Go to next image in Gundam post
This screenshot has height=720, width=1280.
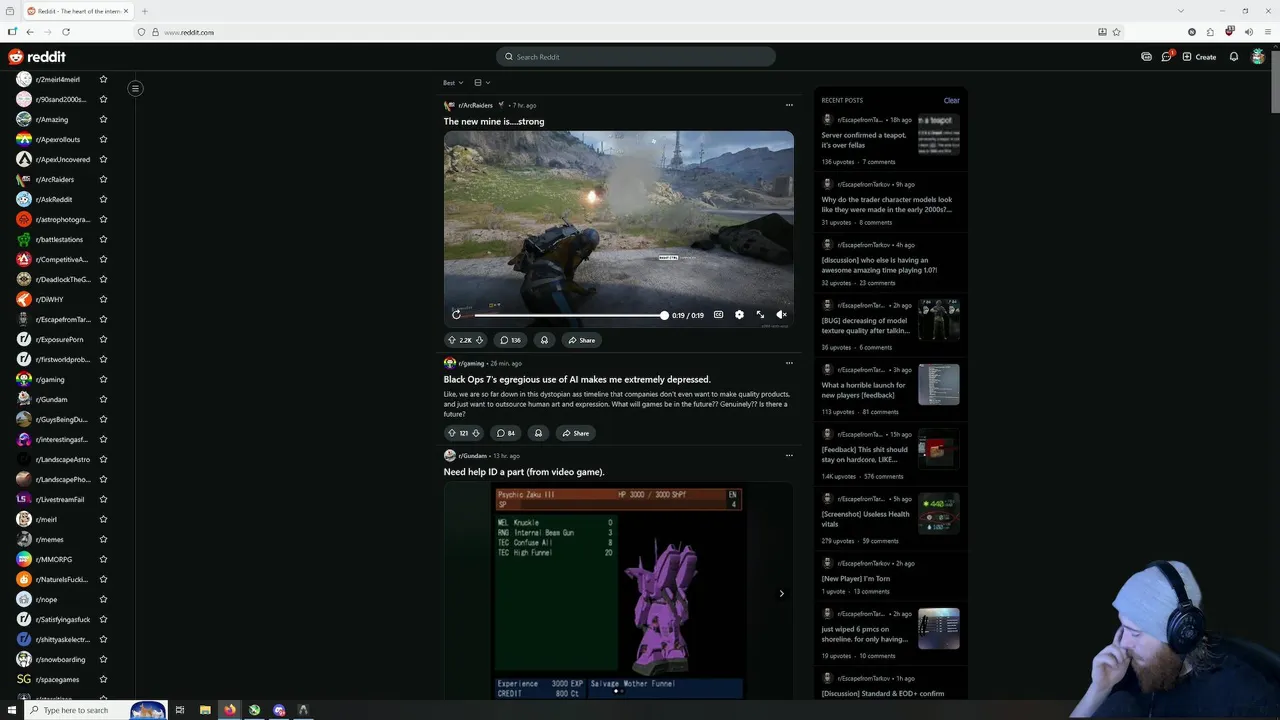coord(781,593)
